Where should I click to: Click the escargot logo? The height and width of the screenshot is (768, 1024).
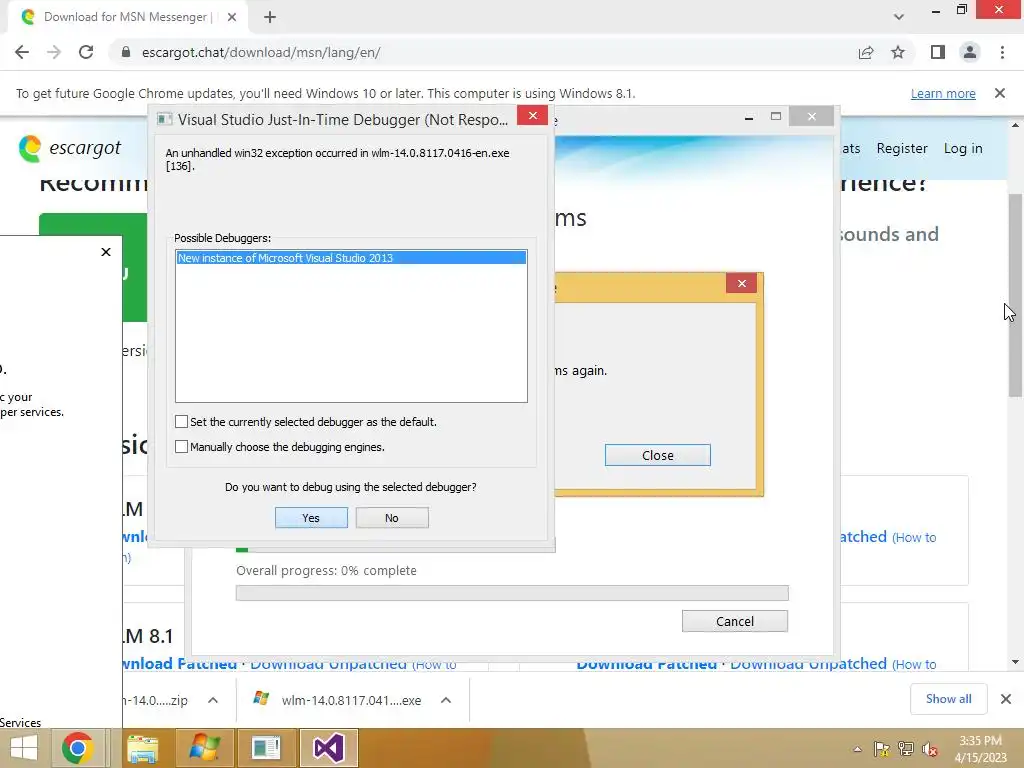point(70,148)
